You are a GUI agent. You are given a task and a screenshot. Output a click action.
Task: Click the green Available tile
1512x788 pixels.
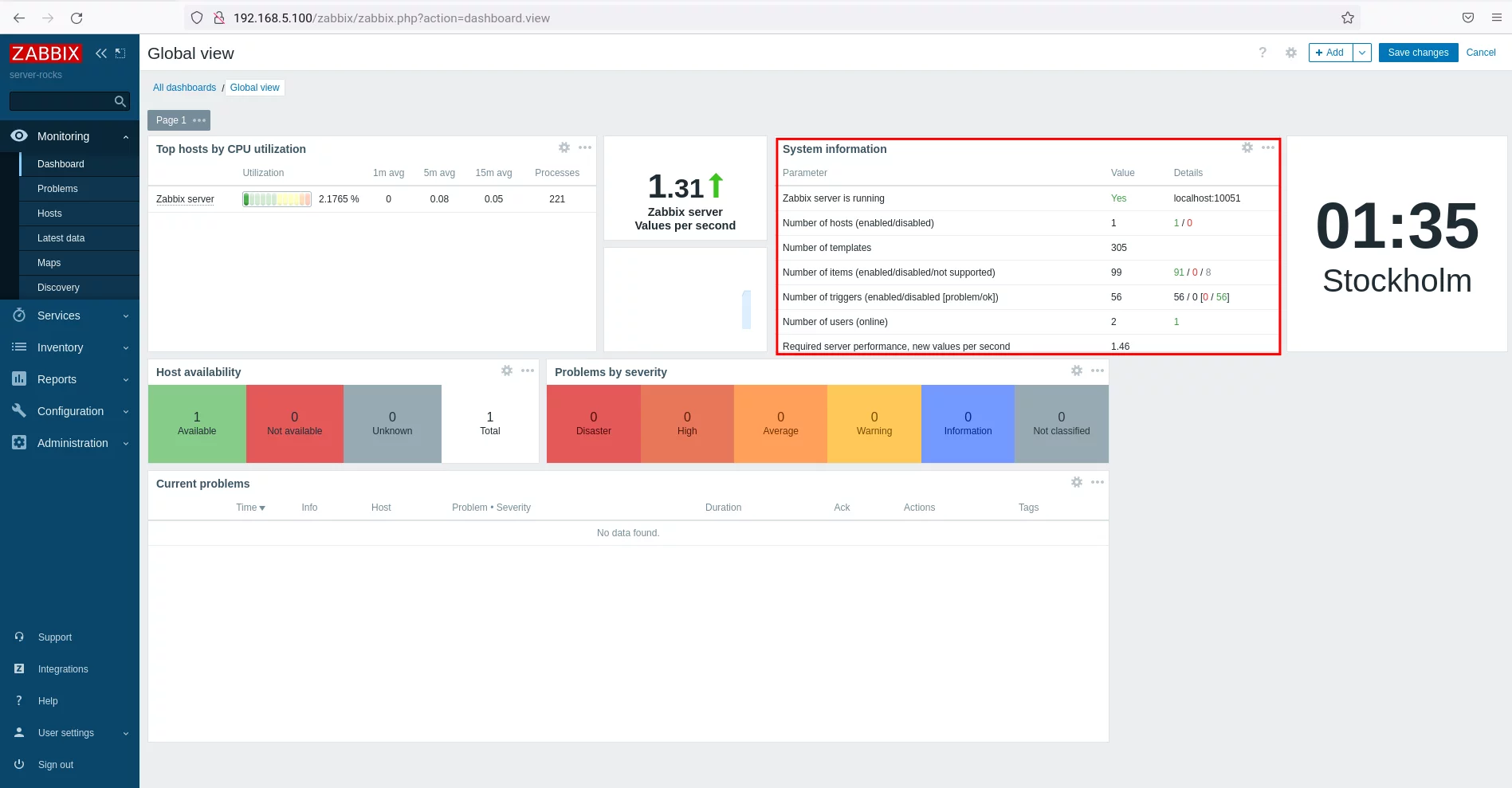coord(197,424)
